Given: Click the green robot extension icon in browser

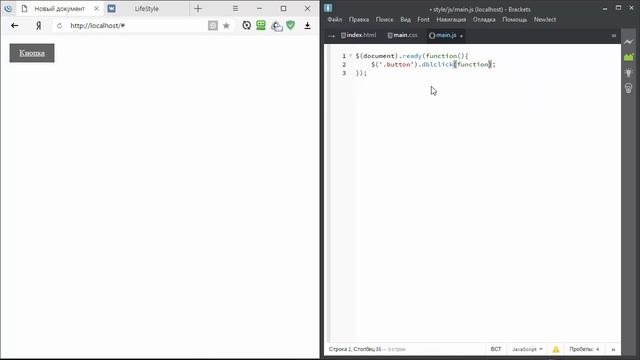Looking at the screenshot, I should click(x=261, y=25).
